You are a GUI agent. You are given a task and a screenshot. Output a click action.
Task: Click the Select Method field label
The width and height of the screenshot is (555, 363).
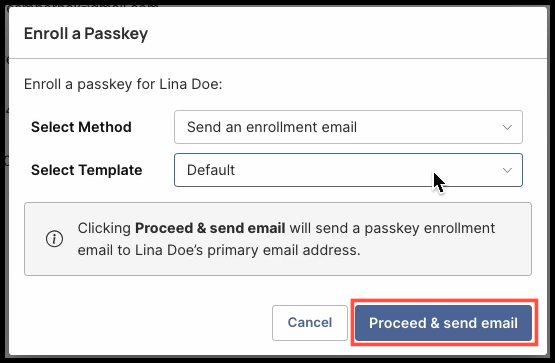(x=81, y=127)
